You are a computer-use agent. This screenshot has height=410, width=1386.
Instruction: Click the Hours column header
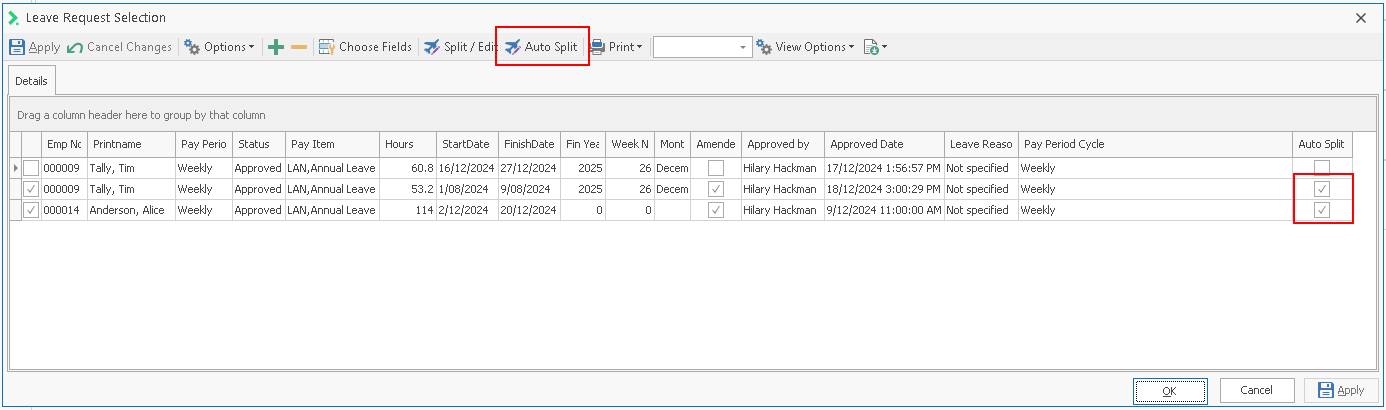pos(408,144)
